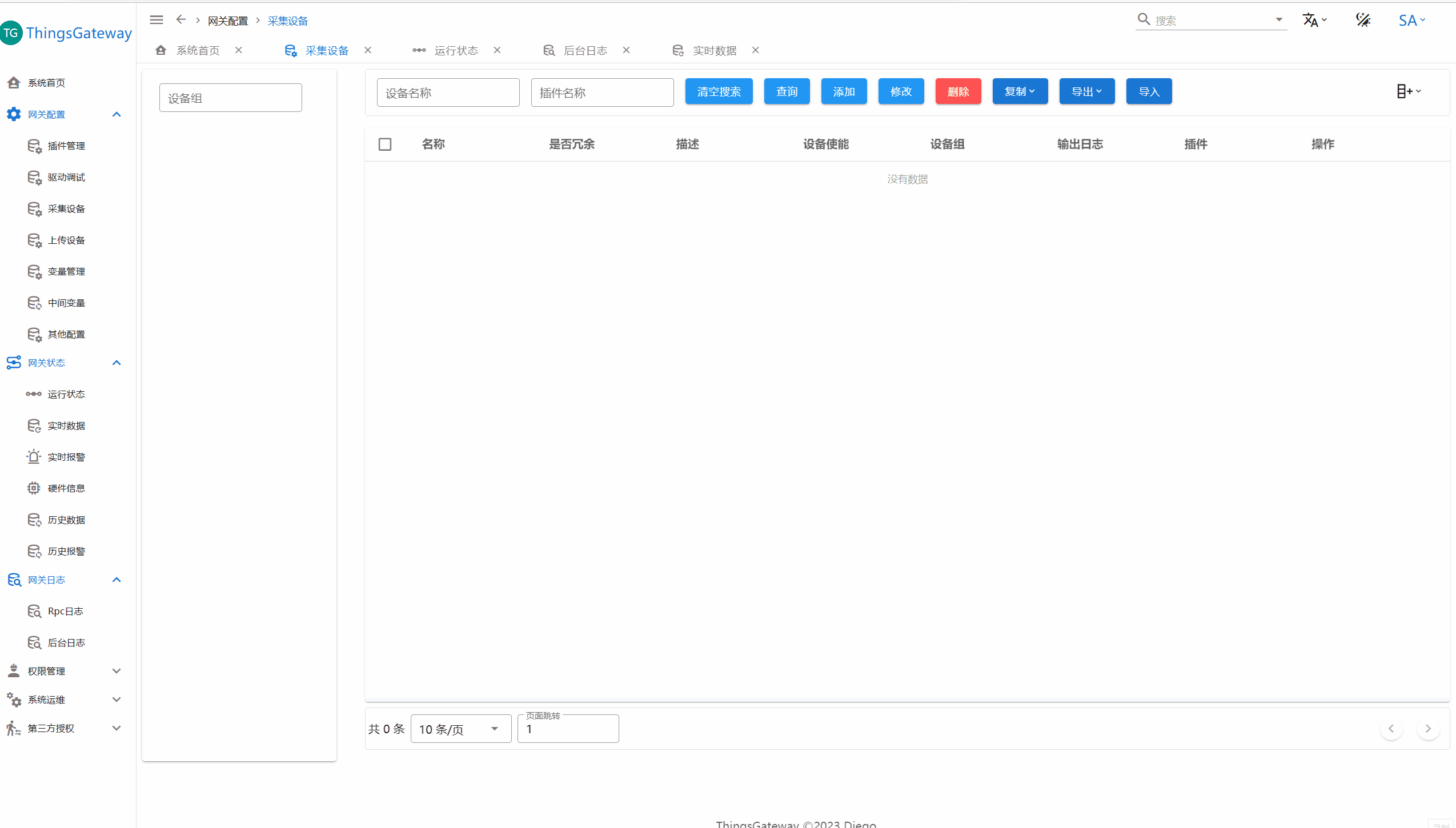The height and width of the screenshot is (828, 1456).
Task: Open the 10 条/页 page size dropdown
Action: pos(460,729)
